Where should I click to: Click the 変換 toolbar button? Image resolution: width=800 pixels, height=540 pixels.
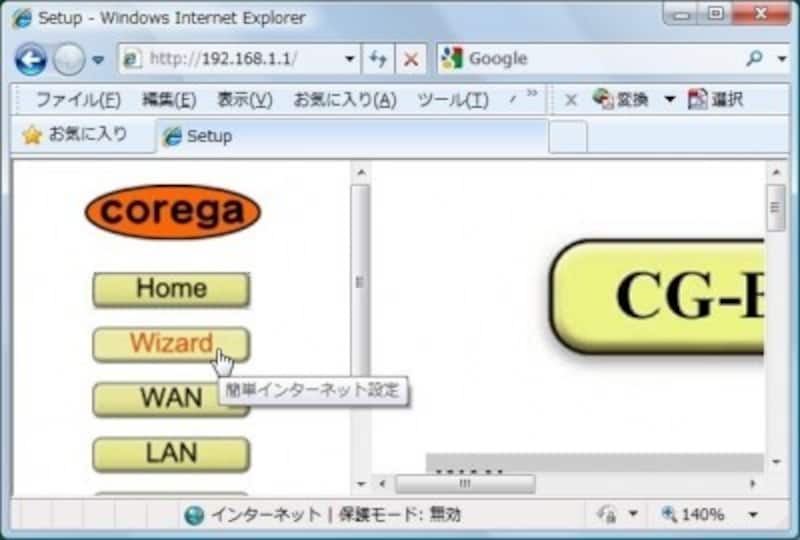620,99
